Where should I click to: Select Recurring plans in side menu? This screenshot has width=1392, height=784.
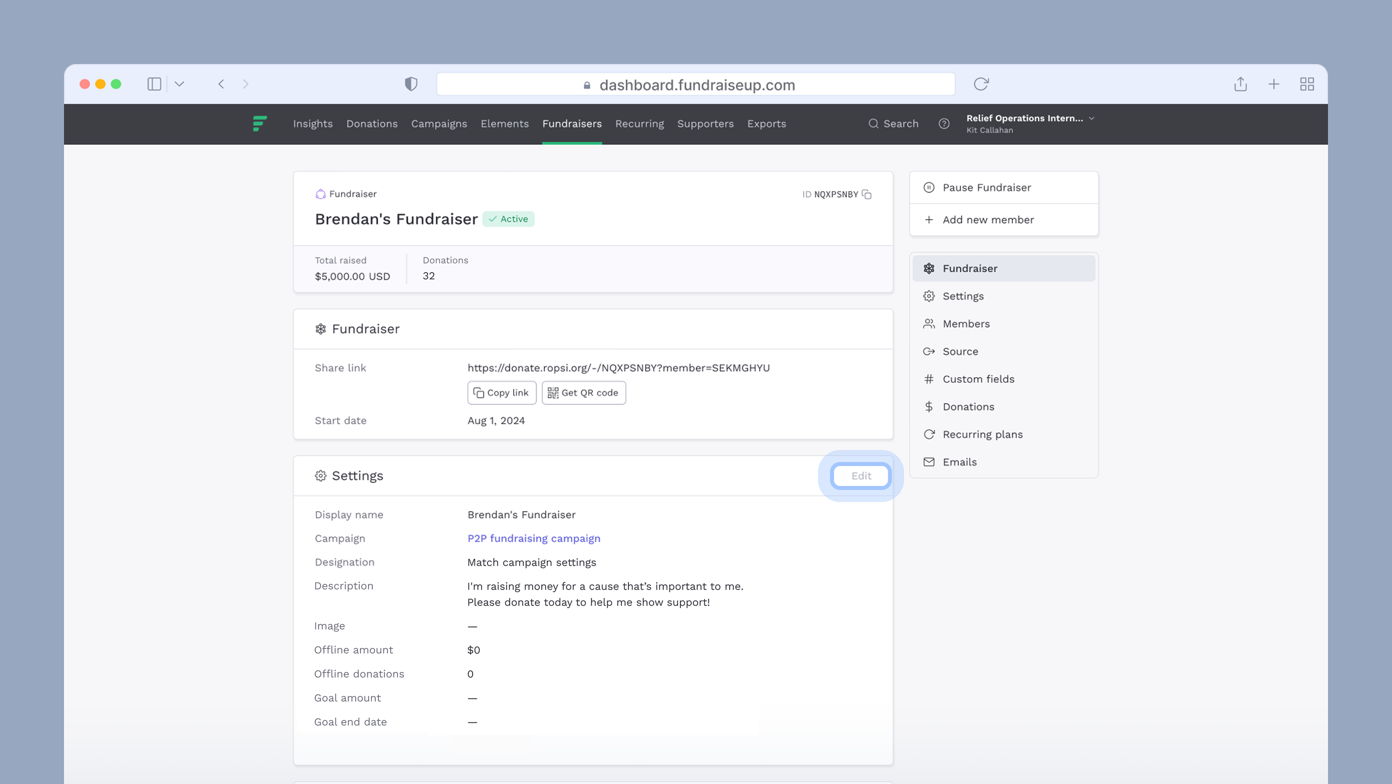[x=982, y=434]
